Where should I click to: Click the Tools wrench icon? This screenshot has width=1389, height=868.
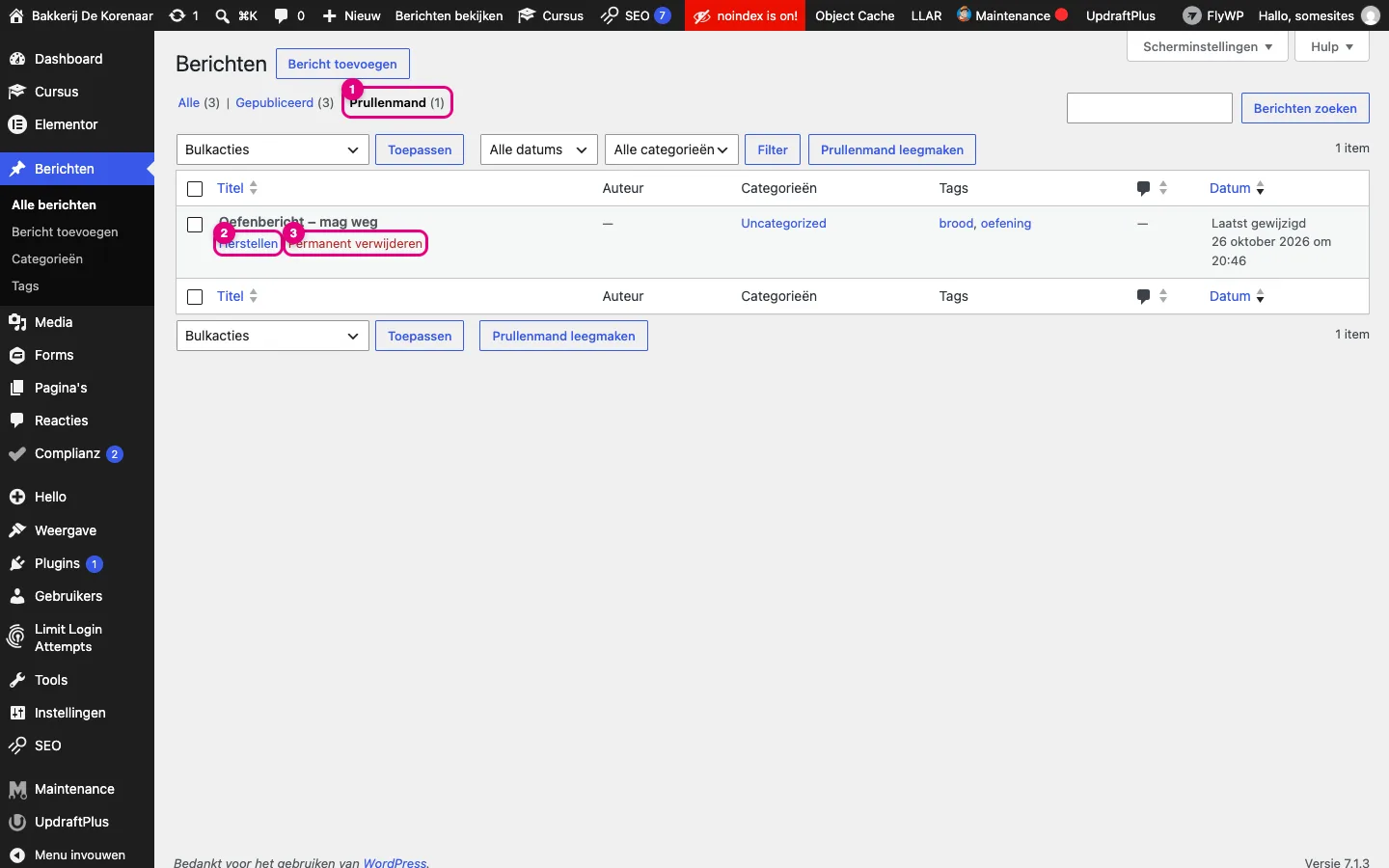16,680
